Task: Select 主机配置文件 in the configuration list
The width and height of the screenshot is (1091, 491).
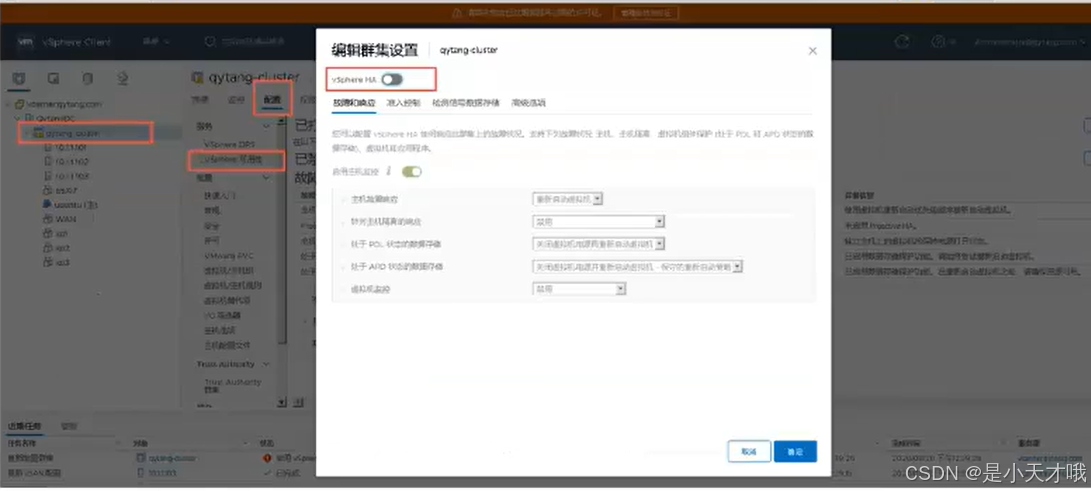Action: click(227, 345)
